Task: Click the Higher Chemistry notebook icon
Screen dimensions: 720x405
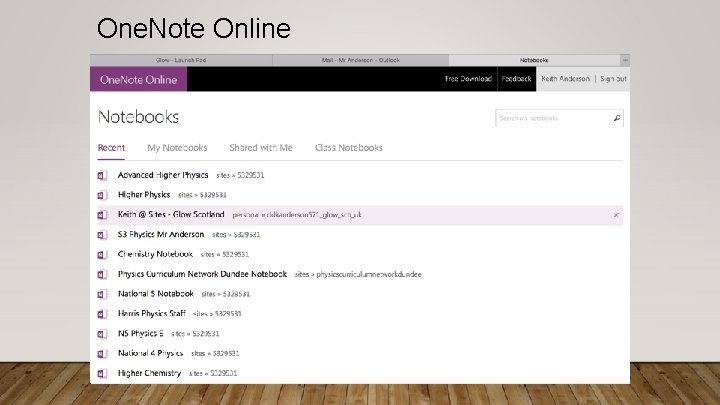Action: click(102, 373)
